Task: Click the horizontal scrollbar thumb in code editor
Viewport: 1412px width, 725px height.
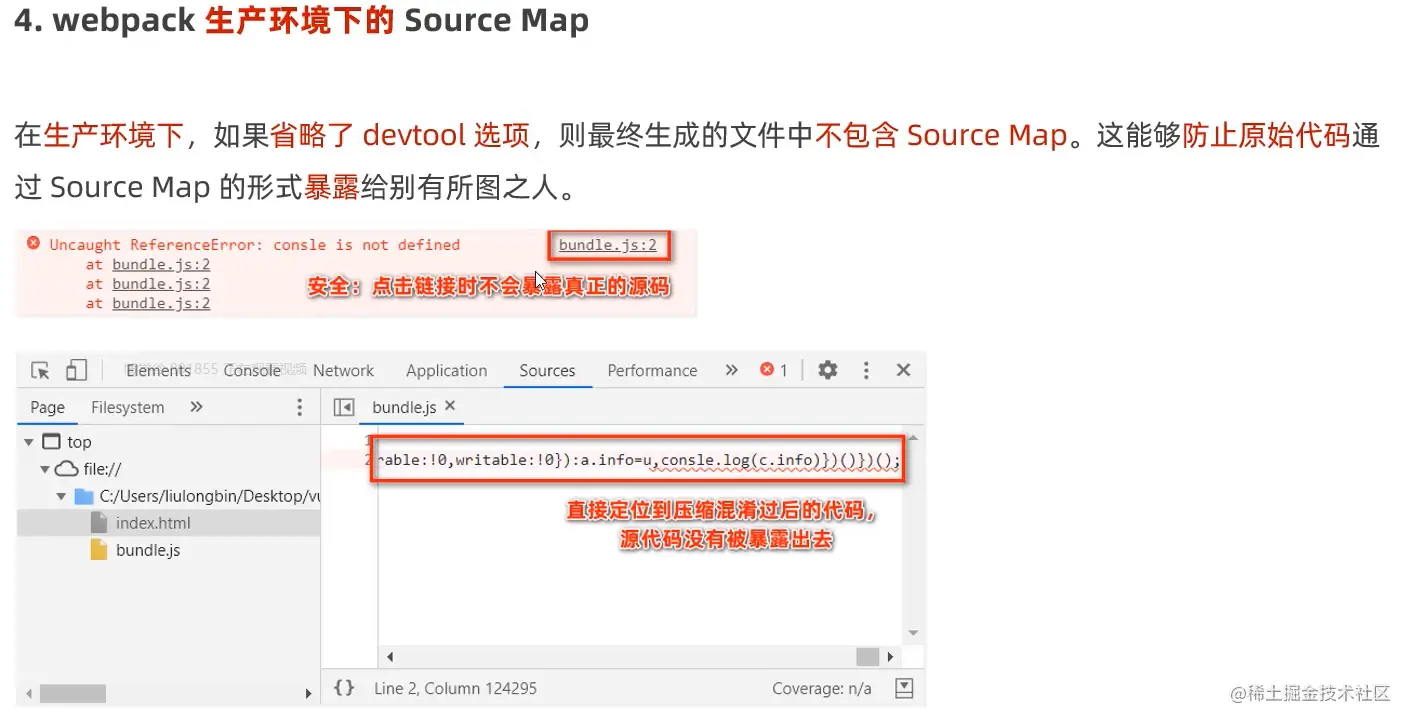Action: pyautogui.click(x=867, y=657)
